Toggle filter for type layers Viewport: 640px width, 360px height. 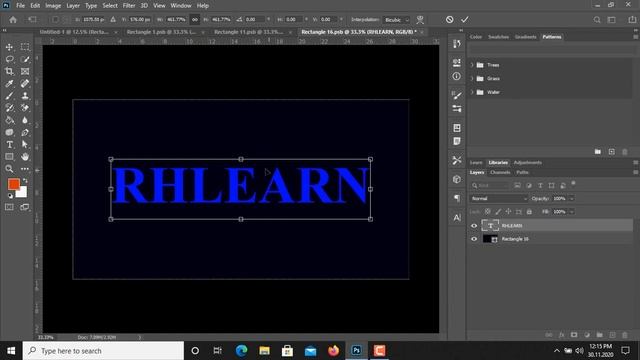point(540,186)
